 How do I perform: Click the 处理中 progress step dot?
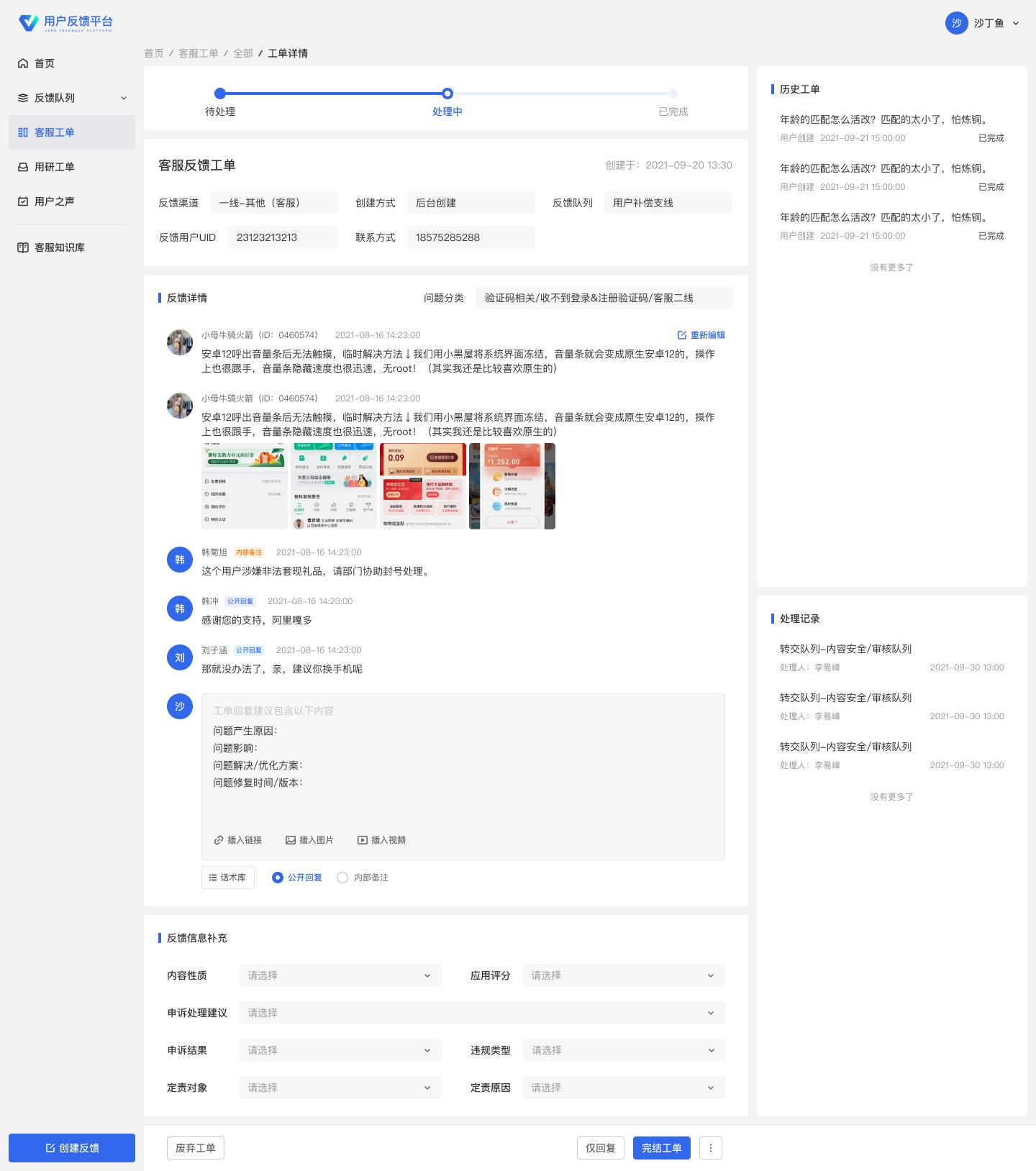pyautogui.click(x=447, y=93)
